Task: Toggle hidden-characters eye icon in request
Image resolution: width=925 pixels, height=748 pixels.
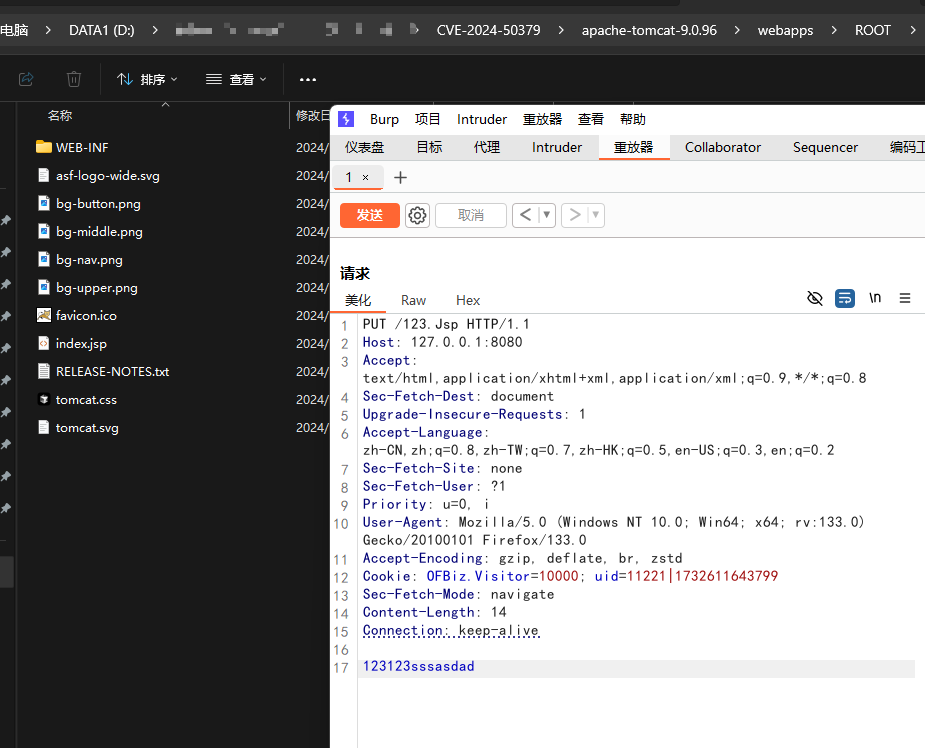Action: point(815,298)
